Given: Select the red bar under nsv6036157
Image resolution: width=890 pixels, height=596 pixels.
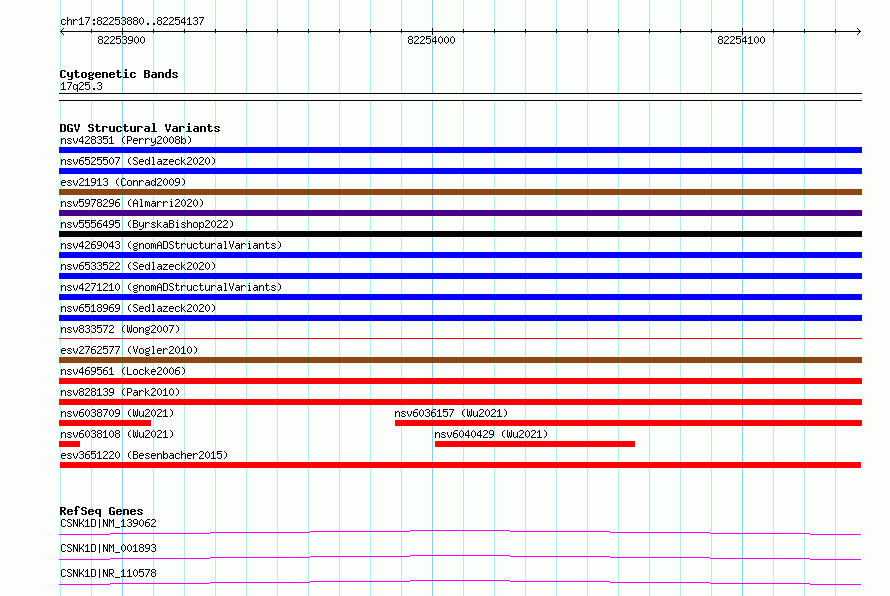Looking at the screenshot, I should click(628, 423).
